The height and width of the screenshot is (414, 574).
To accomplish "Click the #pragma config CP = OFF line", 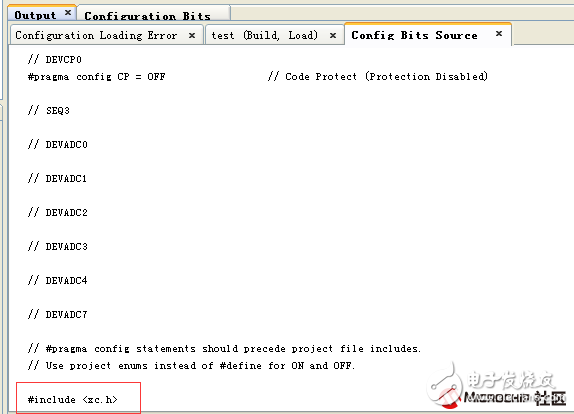I will [96, 77].
